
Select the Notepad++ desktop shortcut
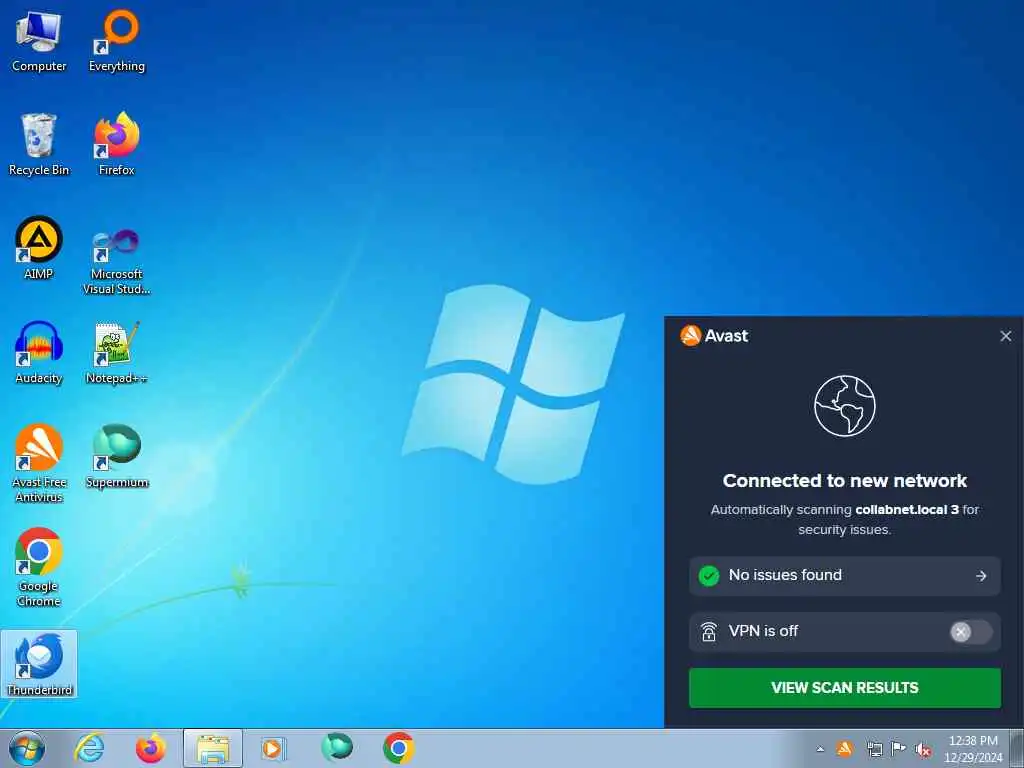coord(117,353)
